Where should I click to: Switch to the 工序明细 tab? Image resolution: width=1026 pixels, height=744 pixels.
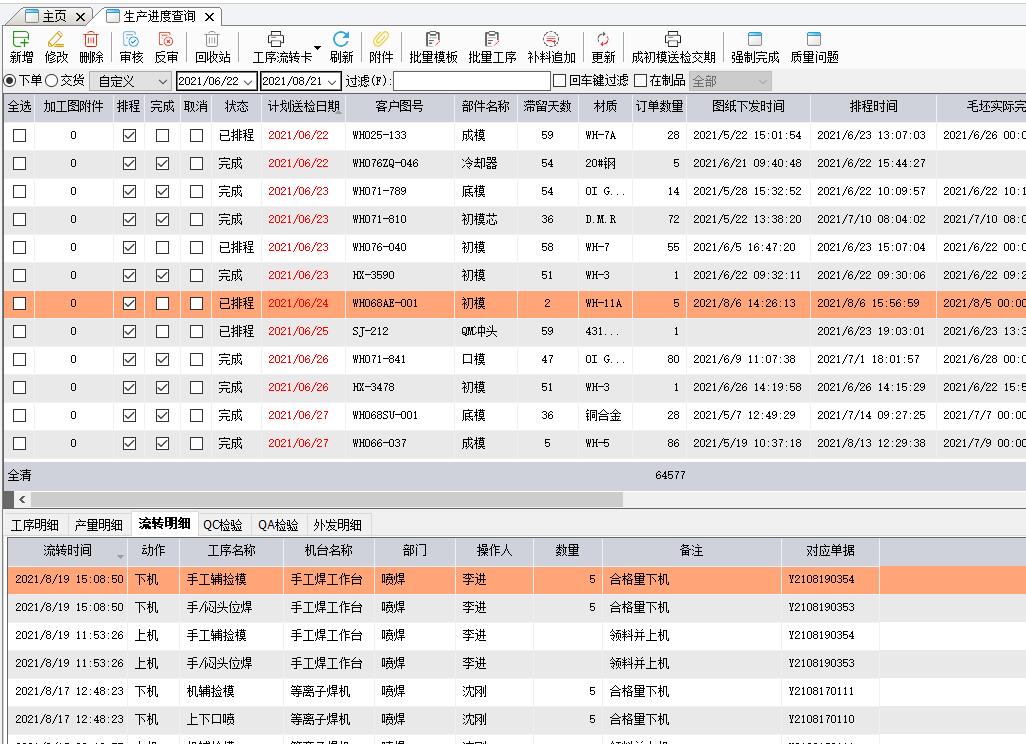tap(35, 525)
